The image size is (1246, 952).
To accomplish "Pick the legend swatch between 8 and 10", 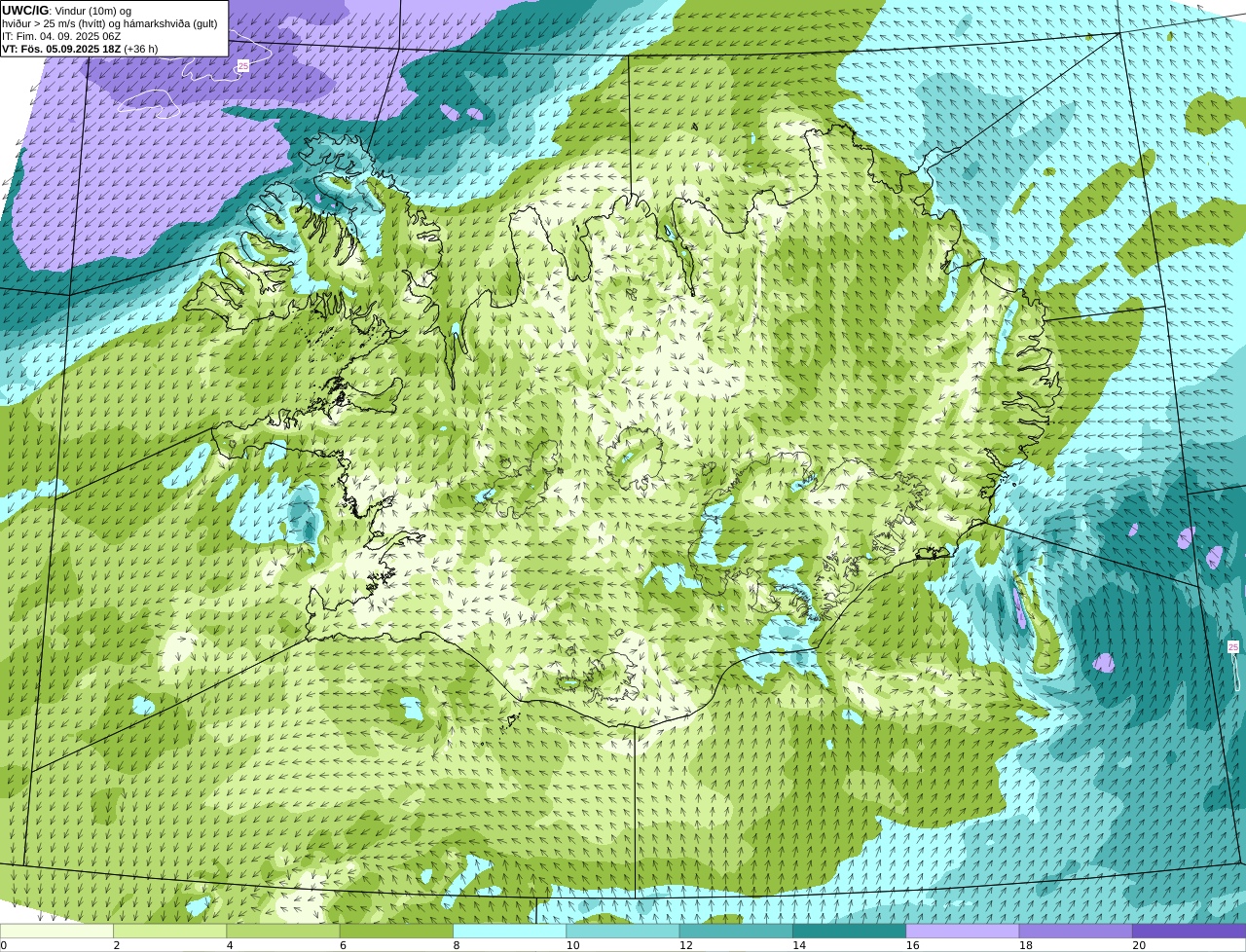I will click(509, 931).
